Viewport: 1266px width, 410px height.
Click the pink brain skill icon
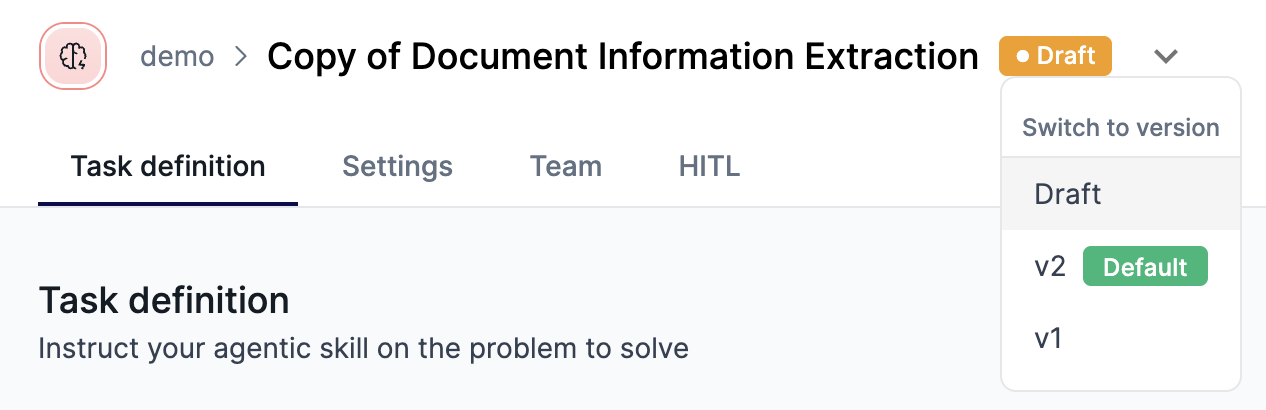click(x=72, y=55)
